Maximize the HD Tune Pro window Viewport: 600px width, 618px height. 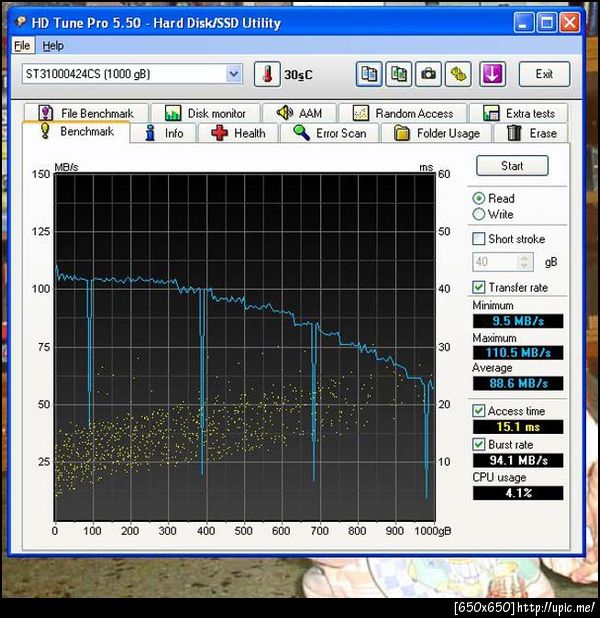coord(547,22)
